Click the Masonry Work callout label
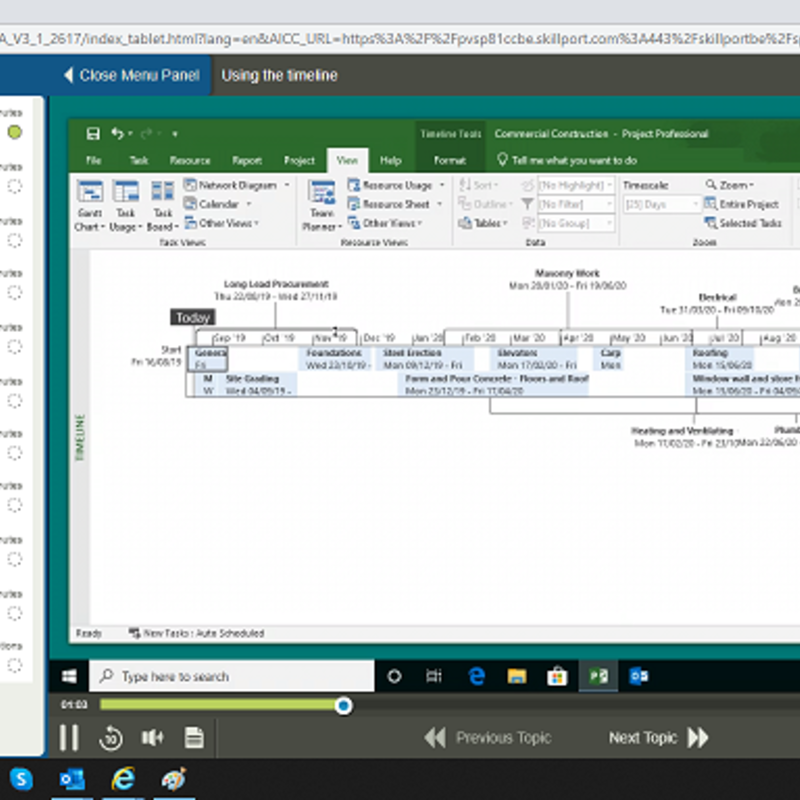 (567, 279)
